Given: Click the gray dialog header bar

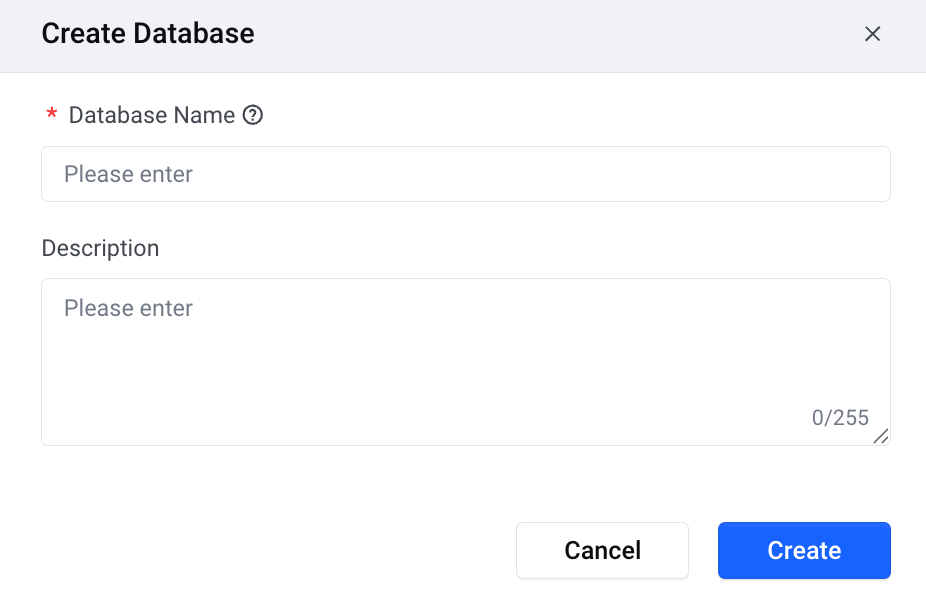Looking at the screenshot, I should click(x=550, y=36).
